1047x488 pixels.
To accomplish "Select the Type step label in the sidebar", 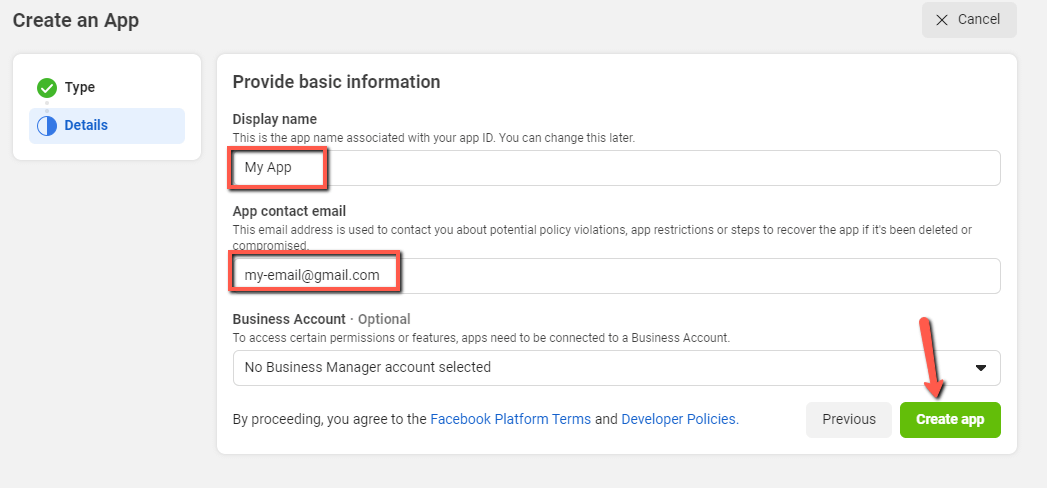I will tap(80, 88).
